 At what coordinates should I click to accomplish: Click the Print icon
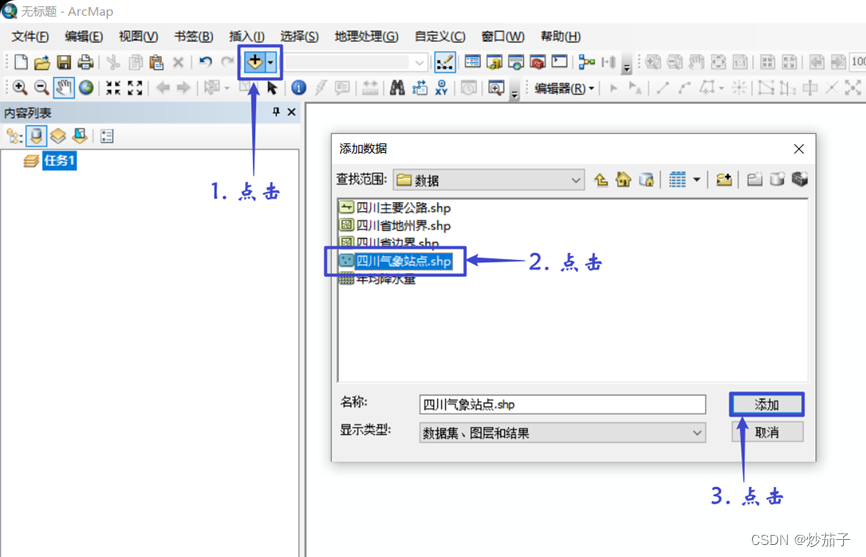coord(85,62)
